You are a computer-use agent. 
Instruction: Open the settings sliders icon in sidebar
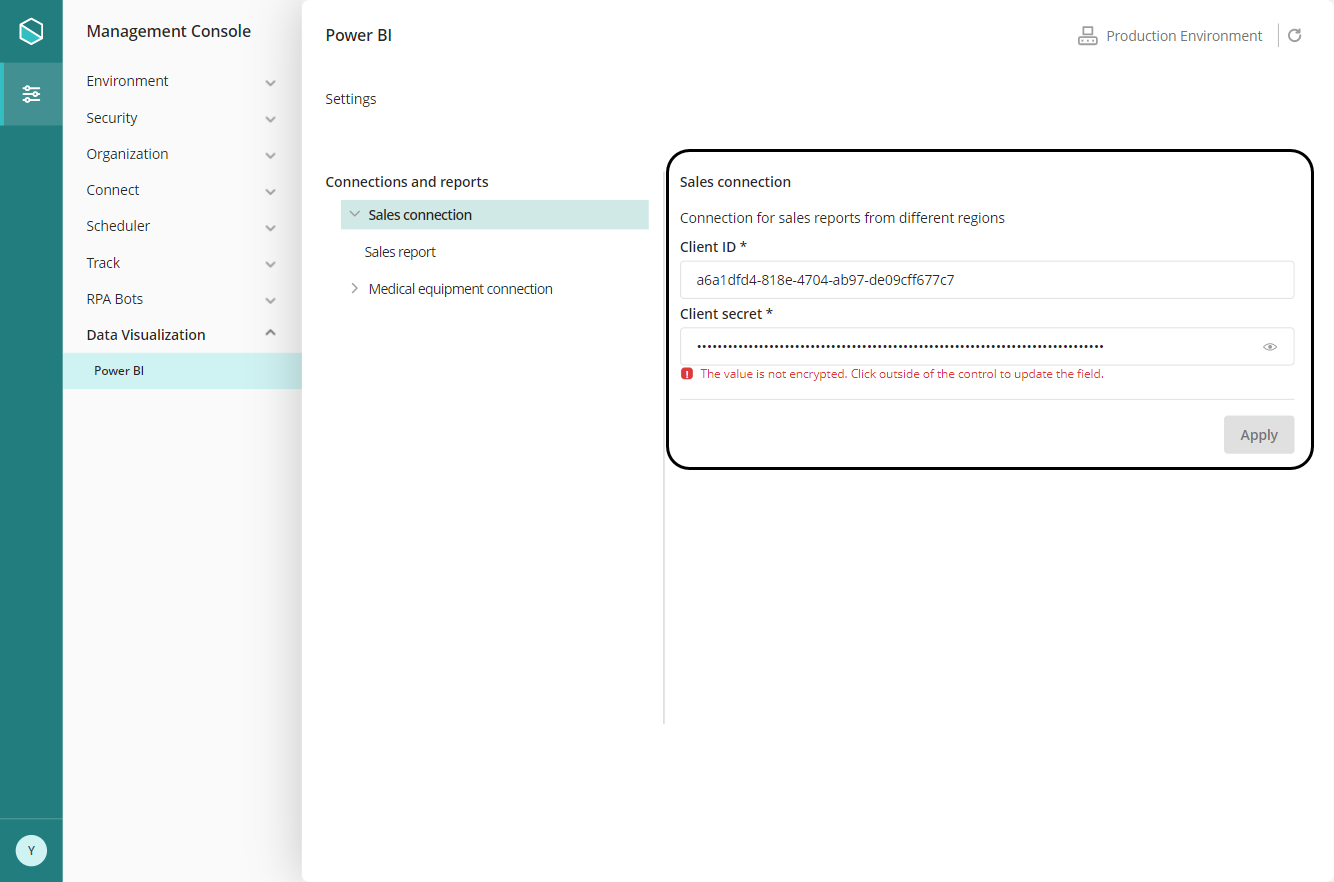[32, 94]
